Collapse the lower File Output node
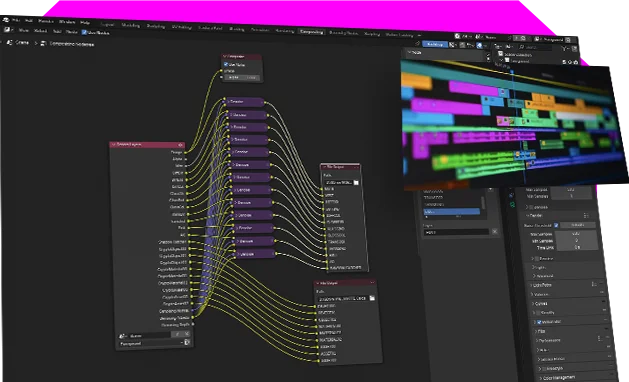 pyautogui.click(x=318, y=283)
